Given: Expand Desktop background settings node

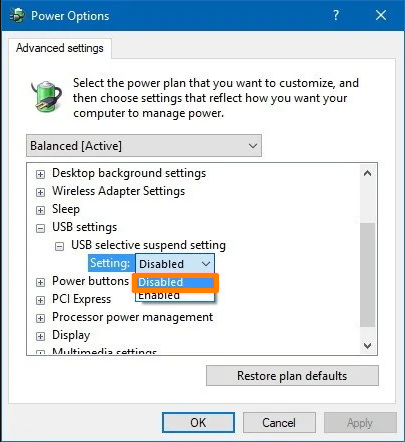Looking at the screenshot, I should tap(40, 174).
